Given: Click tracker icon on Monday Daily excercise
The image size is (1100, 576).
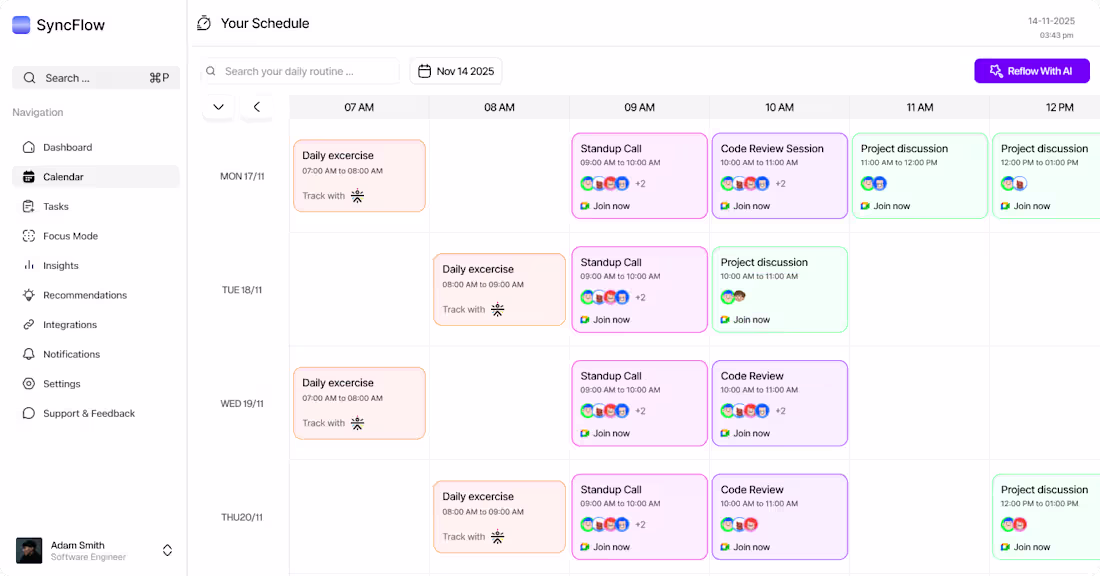Looking at the screenshot, I should (357, 196).
